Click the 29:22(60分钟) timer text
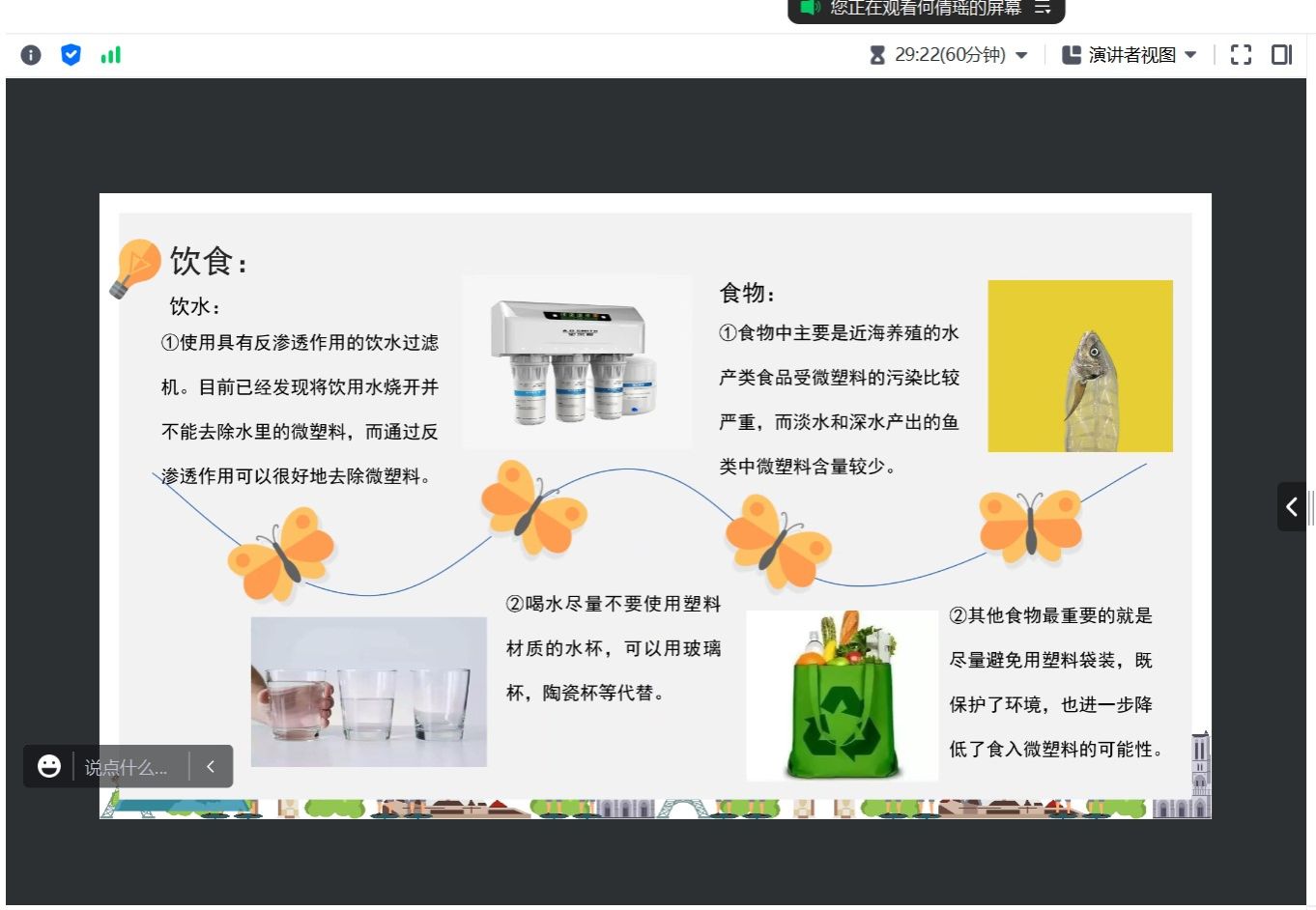Image resolution: width=1316 pixels, height=910 pixels. coord(950,55)
